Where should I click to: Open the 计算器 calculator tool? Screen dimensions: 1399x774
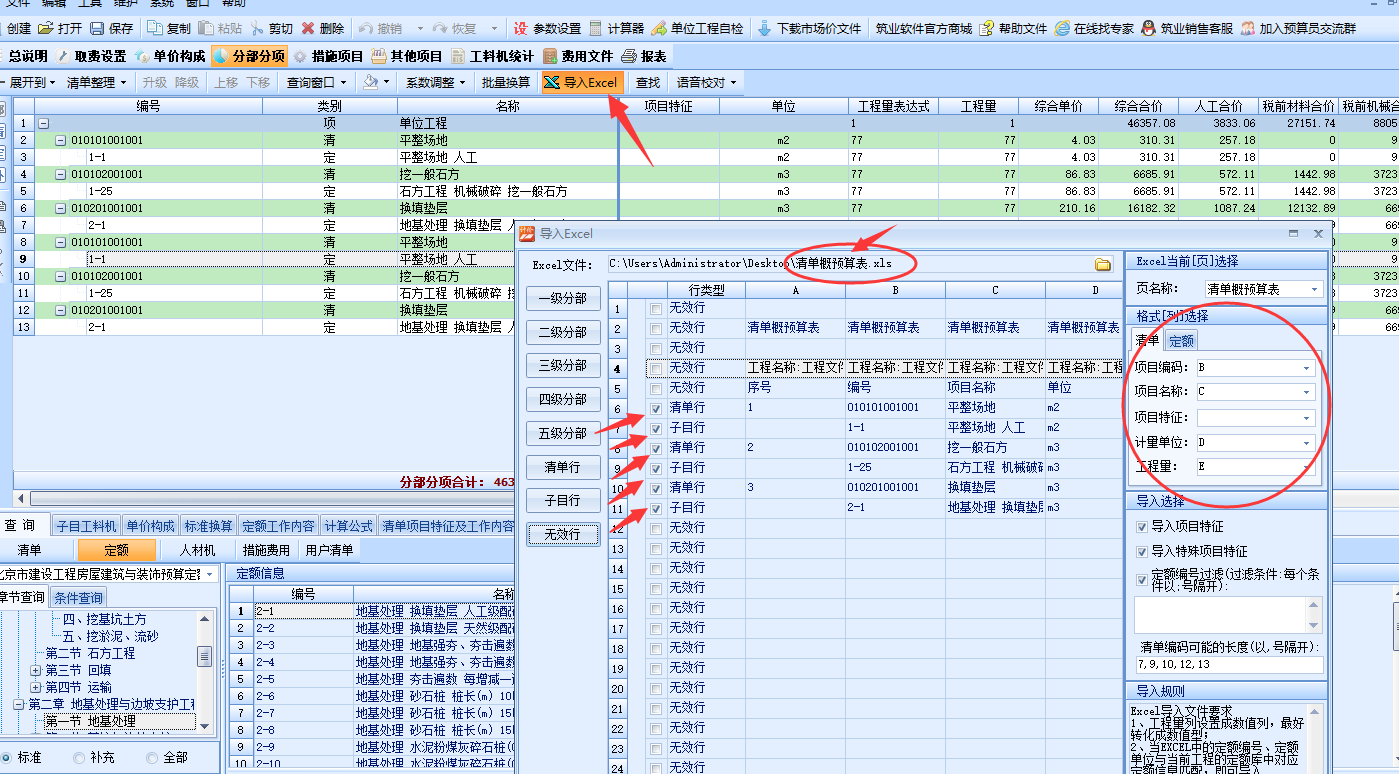point(616,28)
